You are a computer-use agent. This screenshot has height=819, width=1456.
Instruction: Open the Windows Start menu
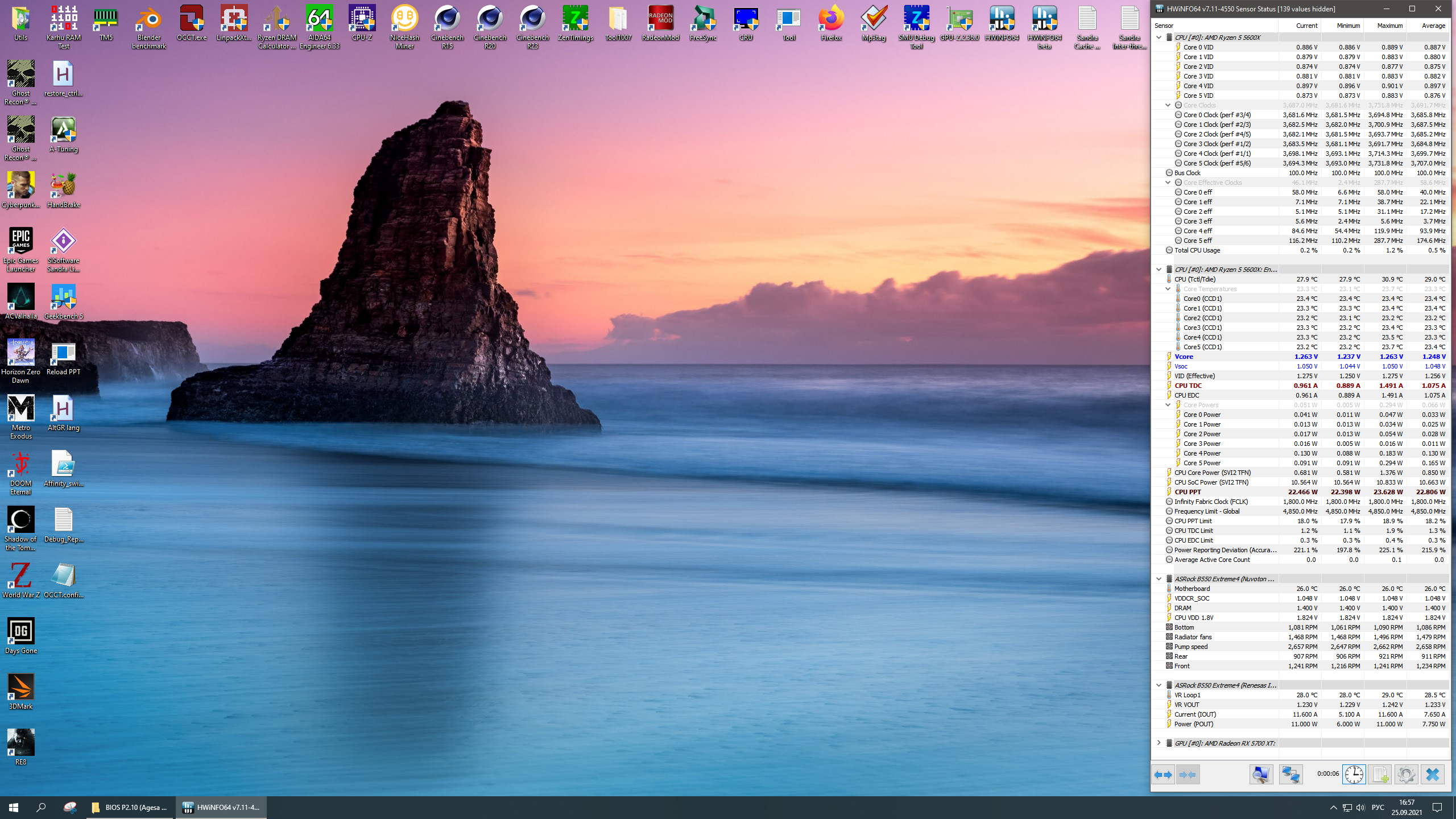[14, 807]
